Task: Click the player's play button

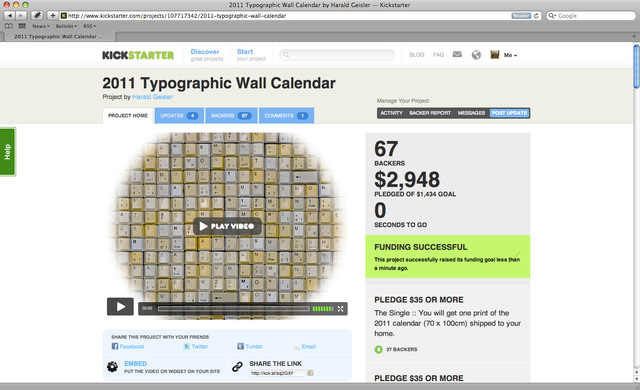Action: click(120, 307)
